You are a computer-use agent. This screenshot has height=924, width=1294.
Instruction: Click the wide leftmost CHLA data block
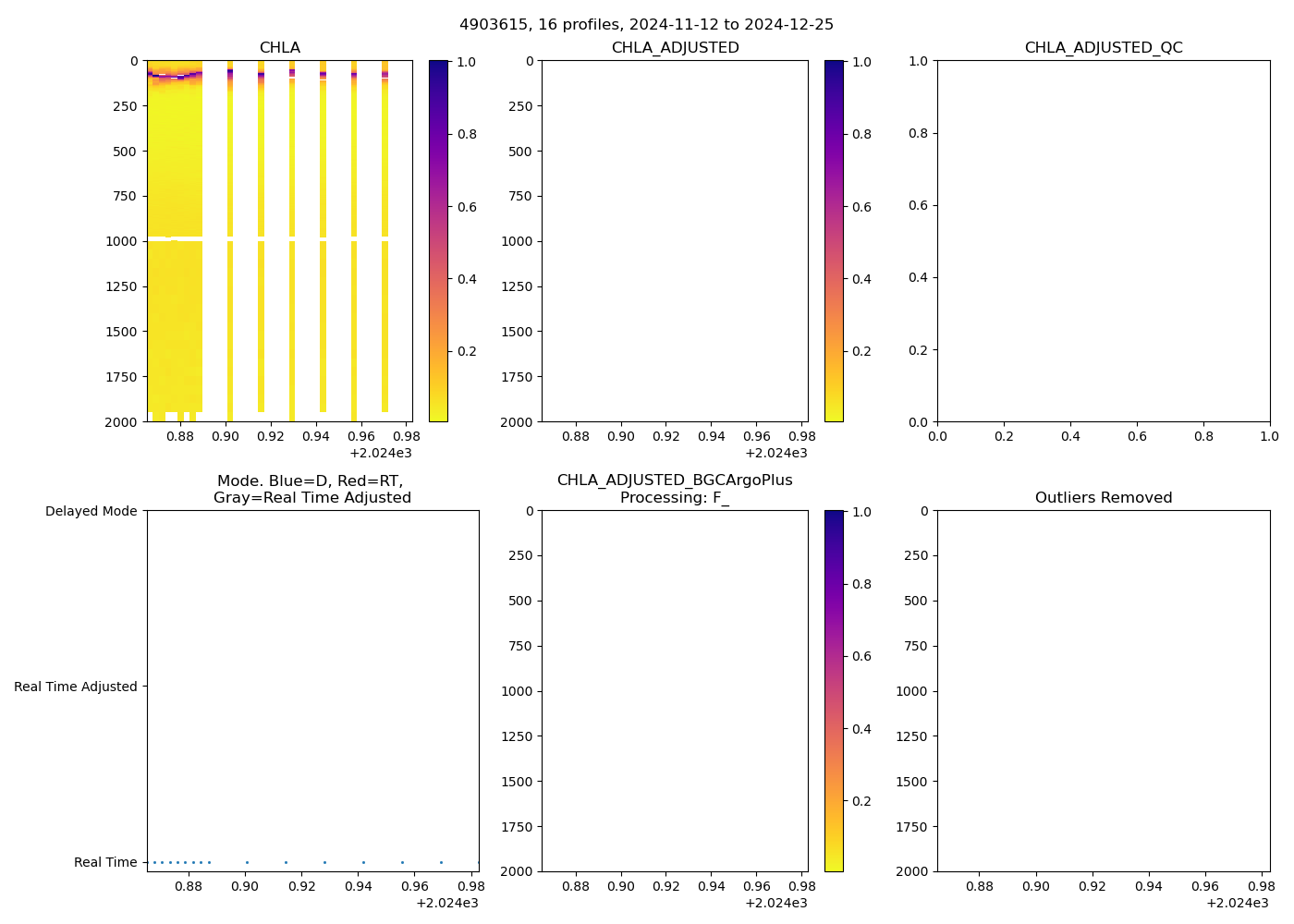(x=175, y=462)
